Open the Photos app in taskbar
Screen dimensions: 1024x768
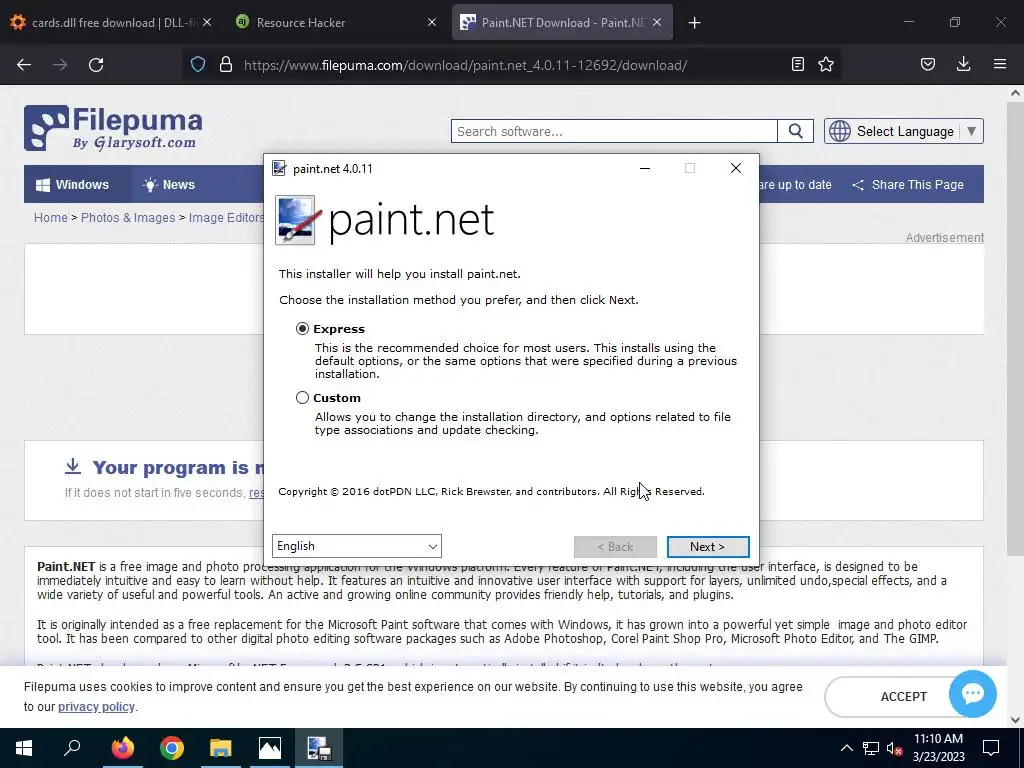(269, 748)
